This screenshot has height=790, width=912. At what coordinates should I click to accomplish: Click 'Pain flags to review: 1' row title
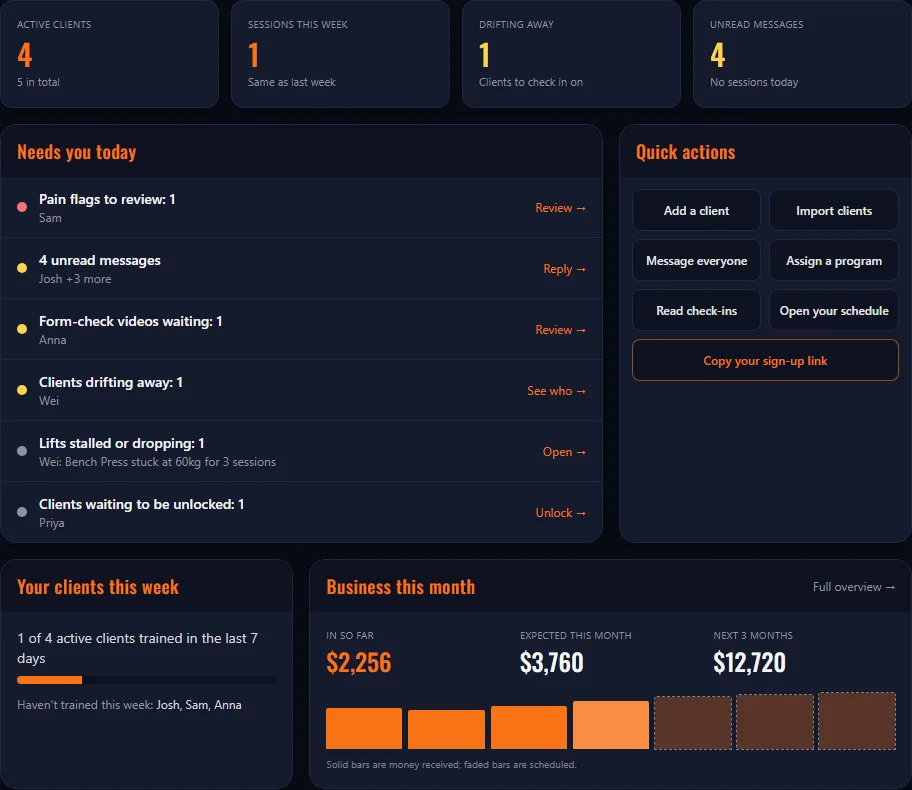pyautogui.click(x=107, y=200)
